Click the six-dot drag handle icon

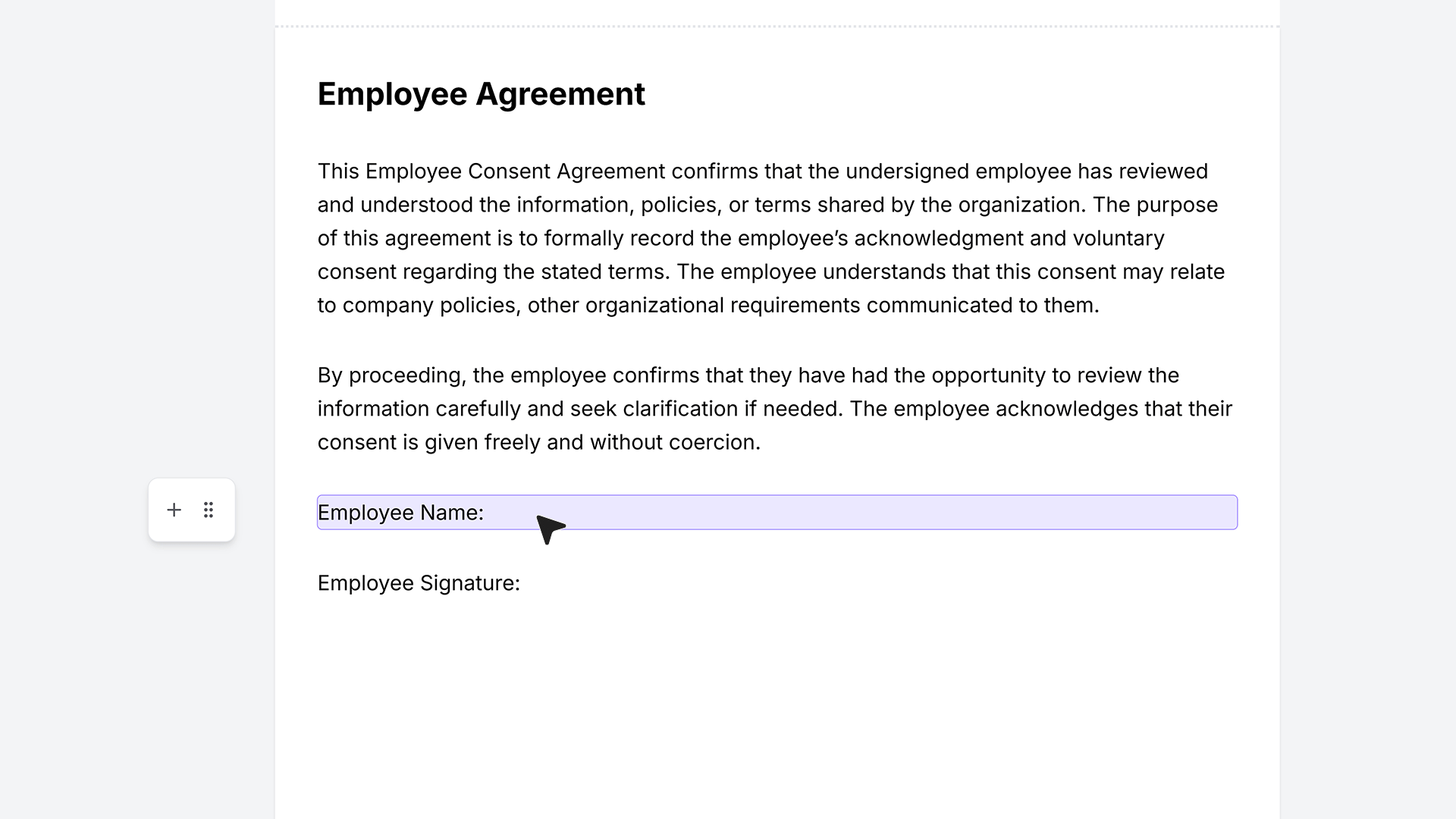[x=209, y=510]
